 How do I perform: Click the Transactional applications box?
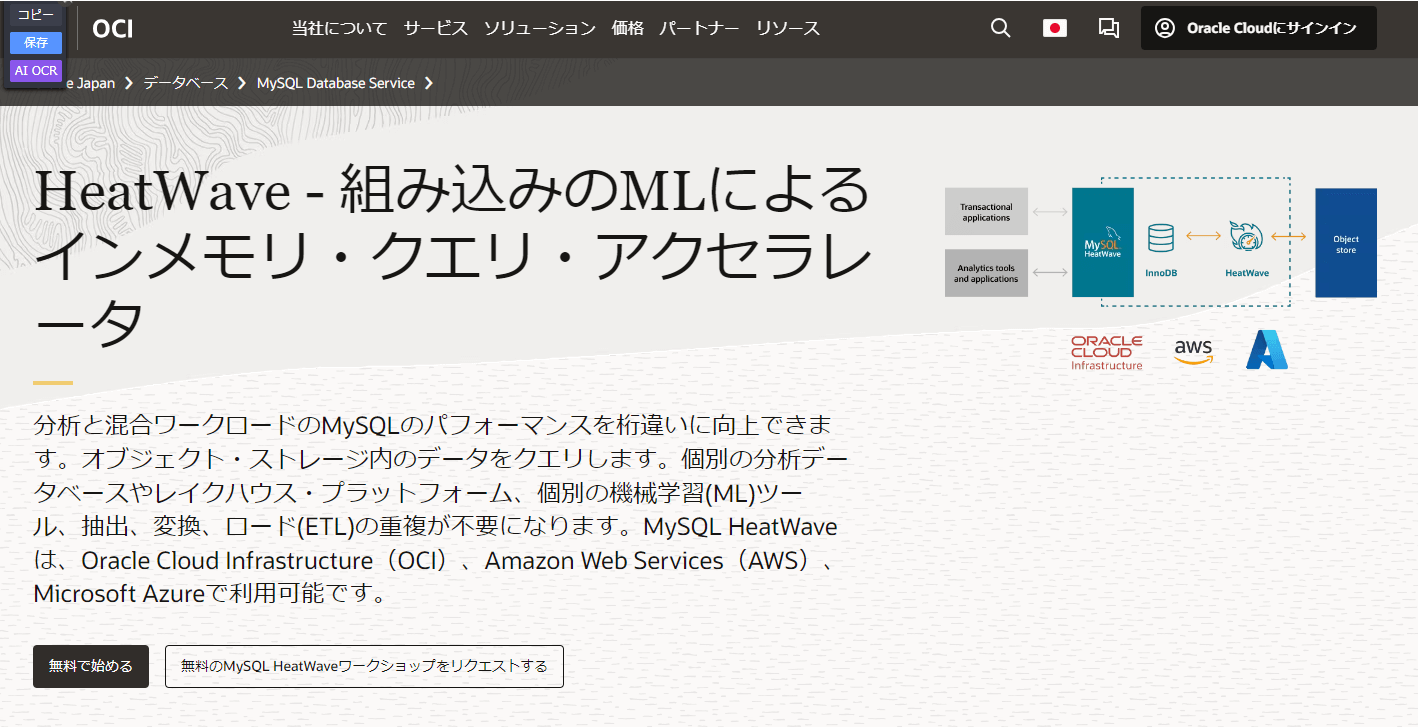(x=986, y=212)
